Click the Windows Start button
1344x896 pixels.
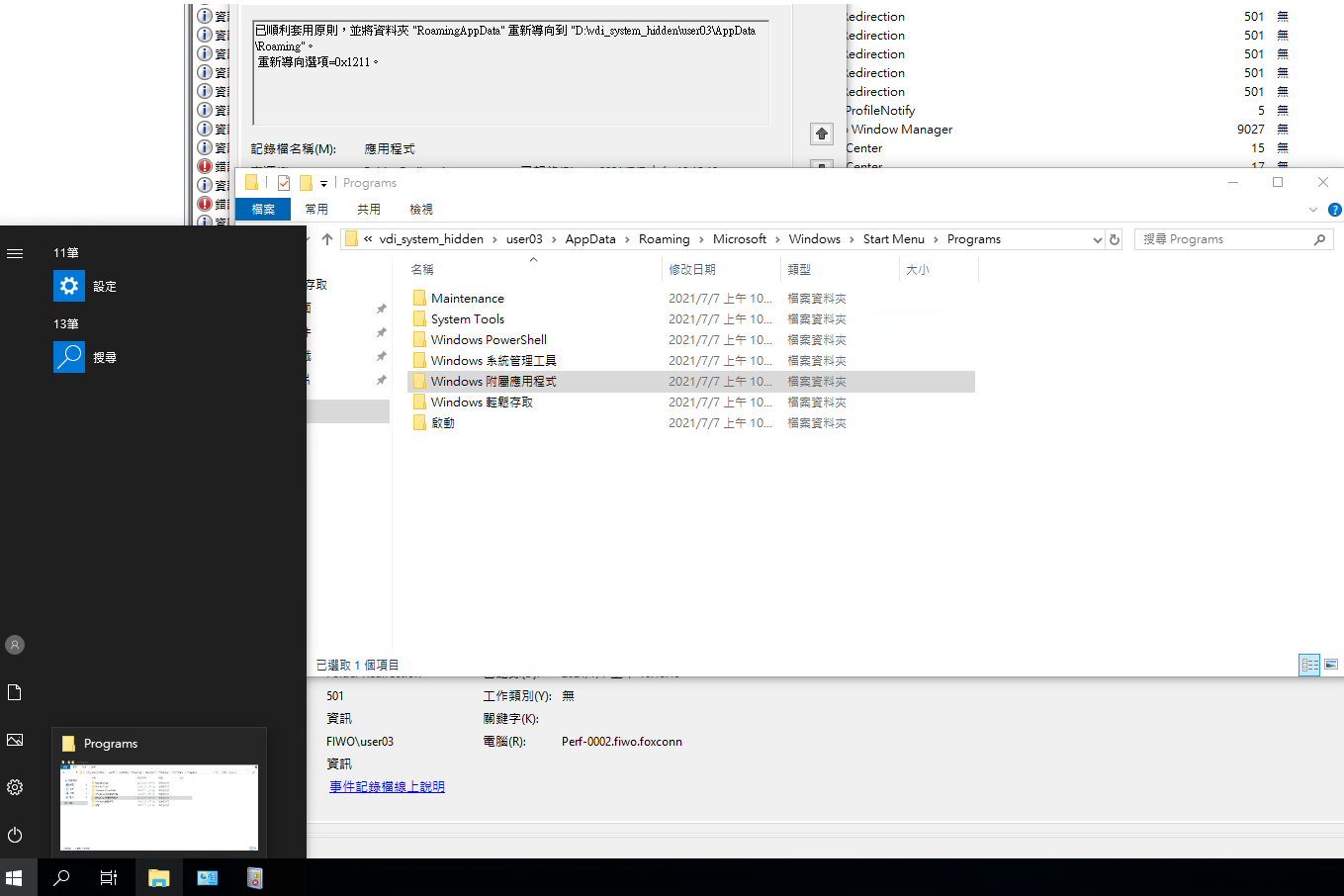[x=14, y=877]
